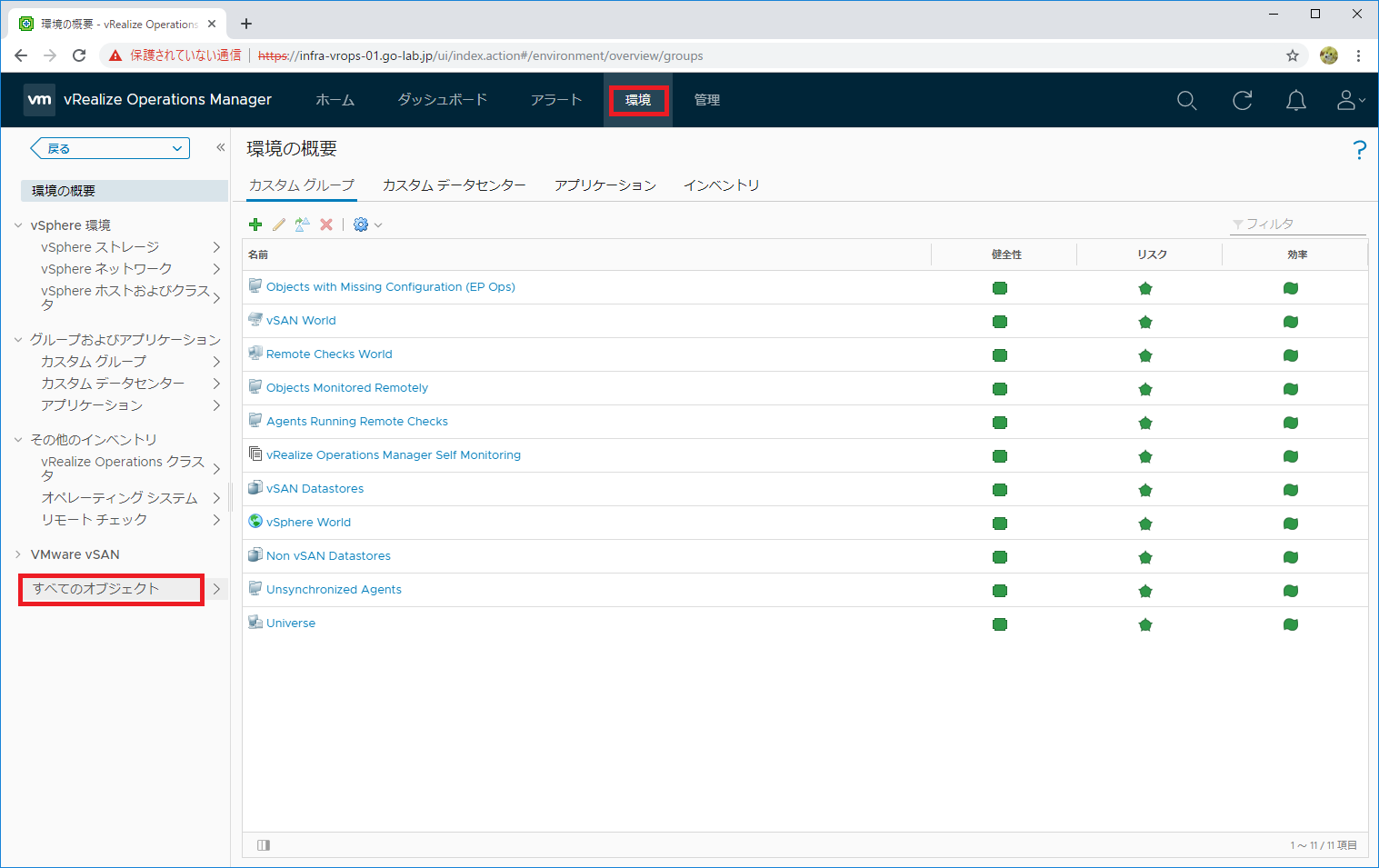Screen dimensions: 1379x868
Task: Open the ダッシュボード menu
Action: [443, 100]
